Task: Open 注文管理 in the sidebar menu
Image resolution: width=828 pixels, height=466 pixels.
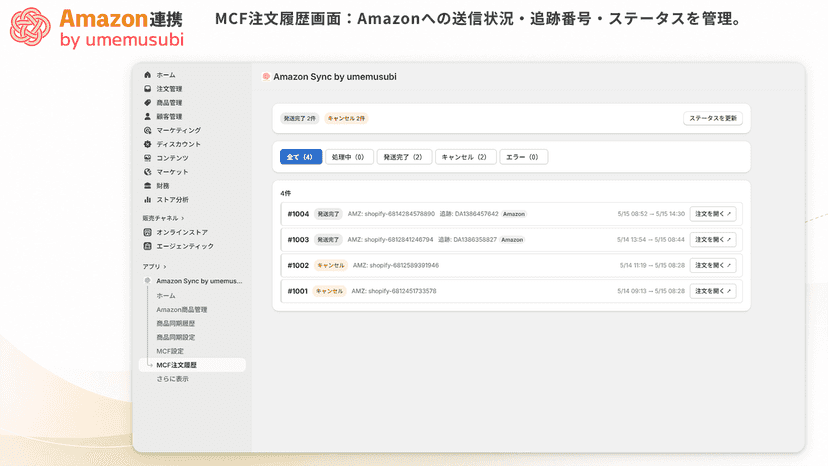Action: point(169,89)
